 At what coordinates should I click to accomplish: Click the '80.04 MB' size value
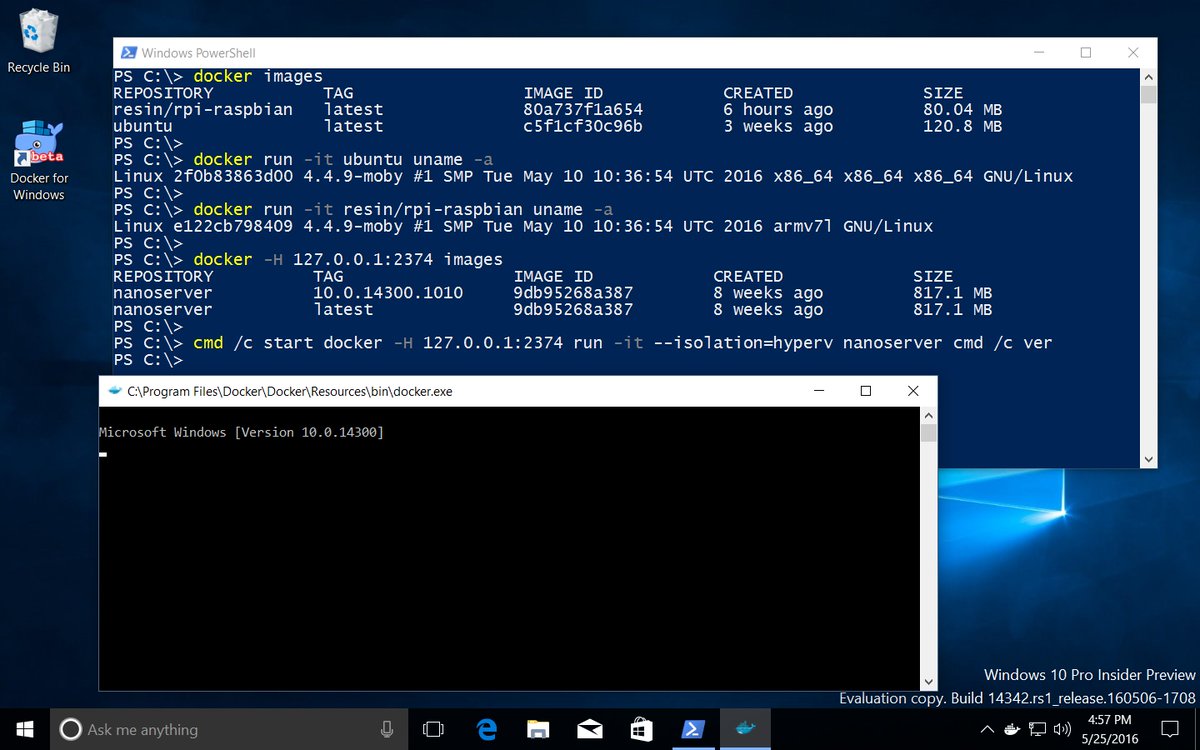coord(963,110)
